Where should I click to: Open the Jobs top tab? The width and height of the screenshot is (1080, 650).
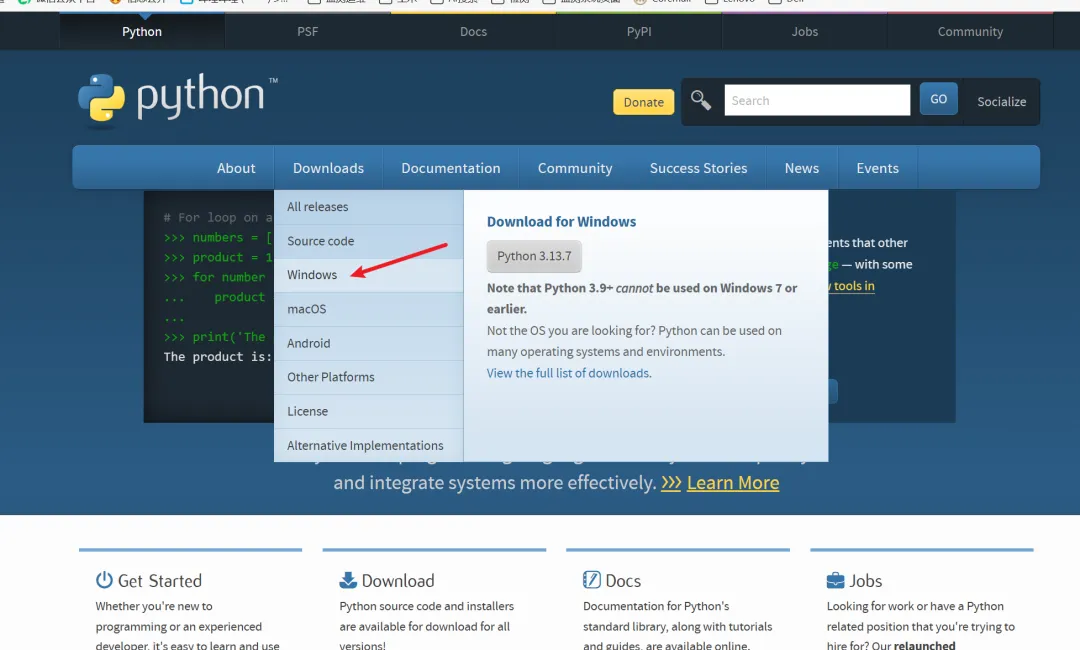point(804,32)
